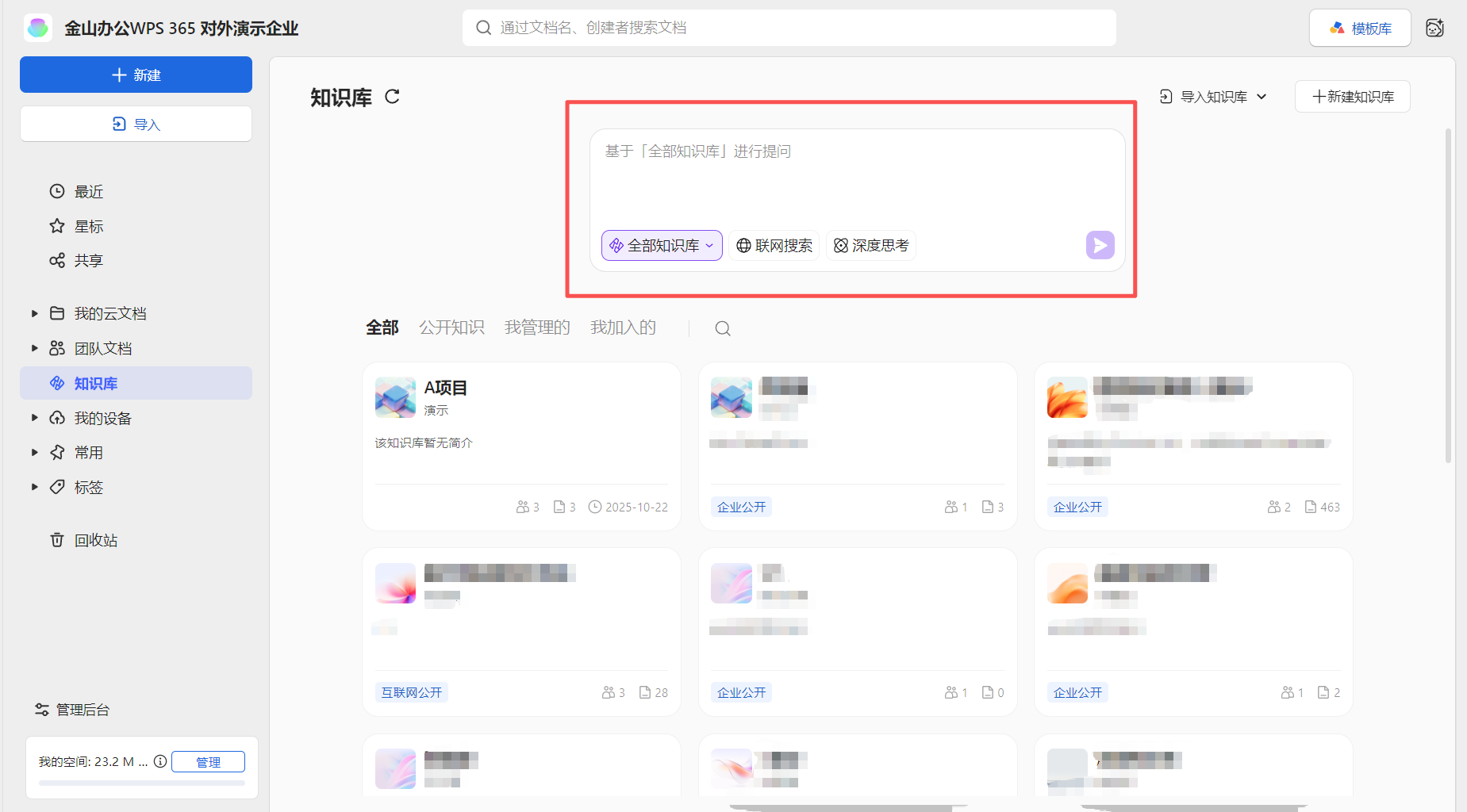Open the A项目 knowledge base thumbnail

pyautogui.click(x=395, y=397)
